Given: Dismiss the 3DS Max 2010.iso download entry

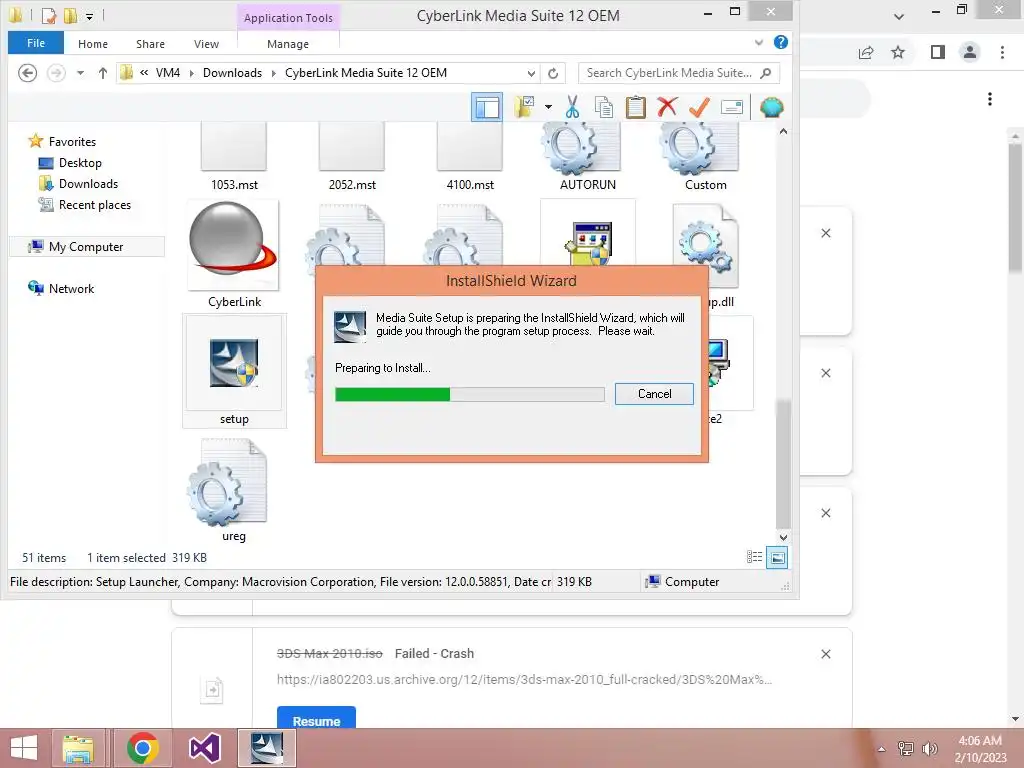Looking at the screenshot, I should pyautogui.click(x=825, y=654).
